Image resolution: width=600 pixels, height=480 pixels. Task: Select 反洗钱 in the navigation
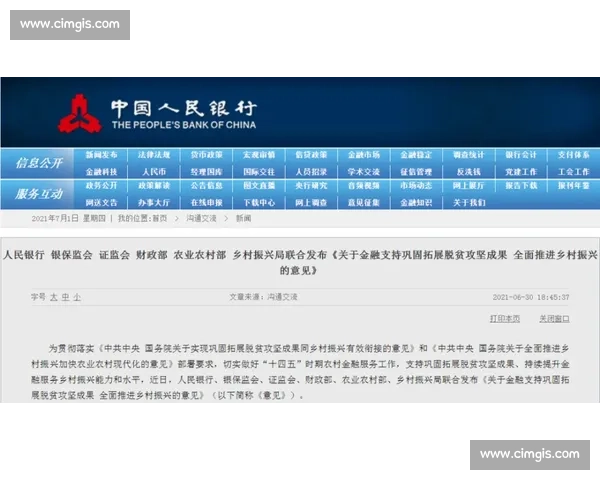[x=468, y=171]
